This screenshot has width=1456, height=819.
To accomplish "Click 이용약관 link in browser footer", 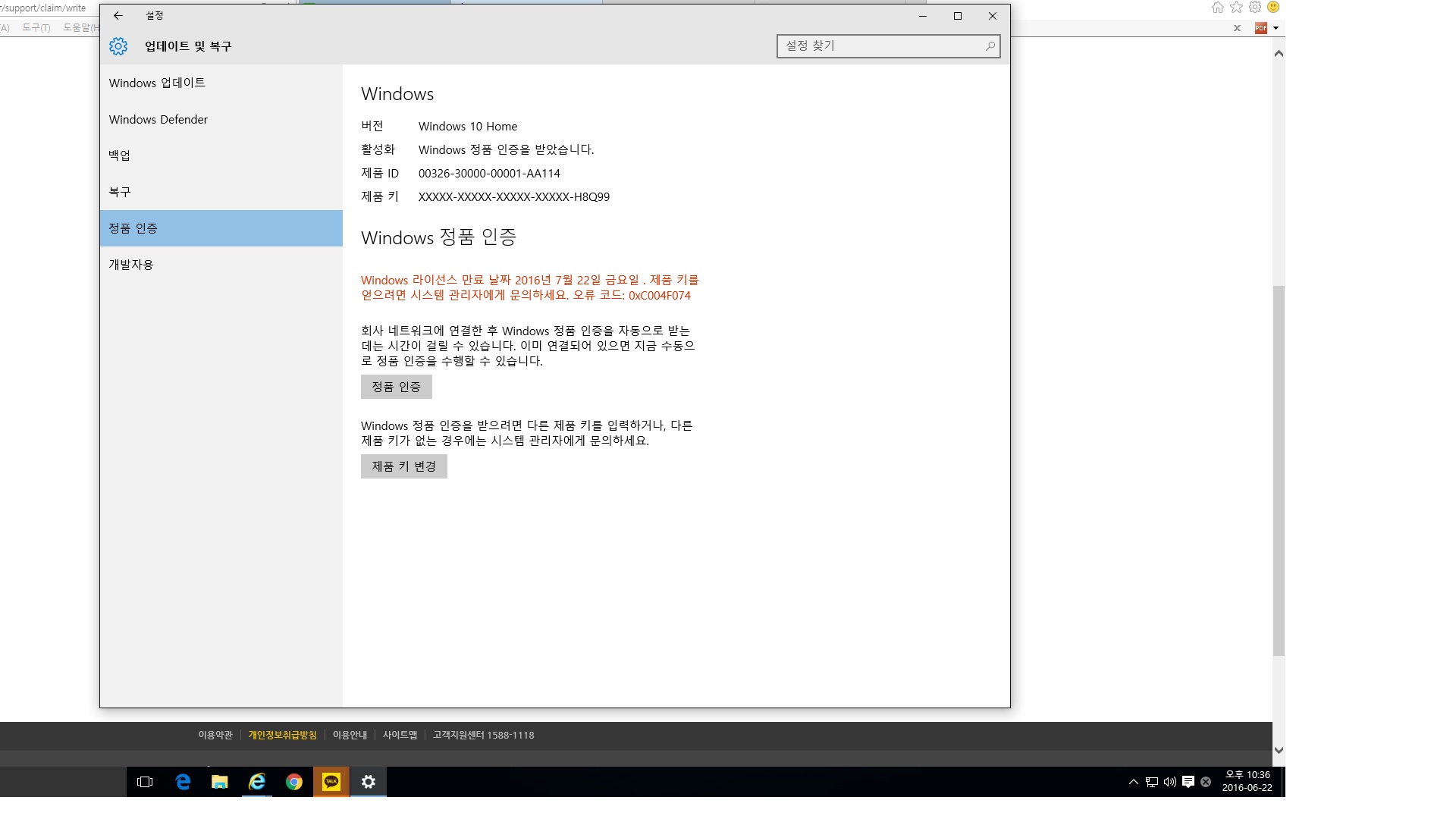I will [x=215, y=735].
